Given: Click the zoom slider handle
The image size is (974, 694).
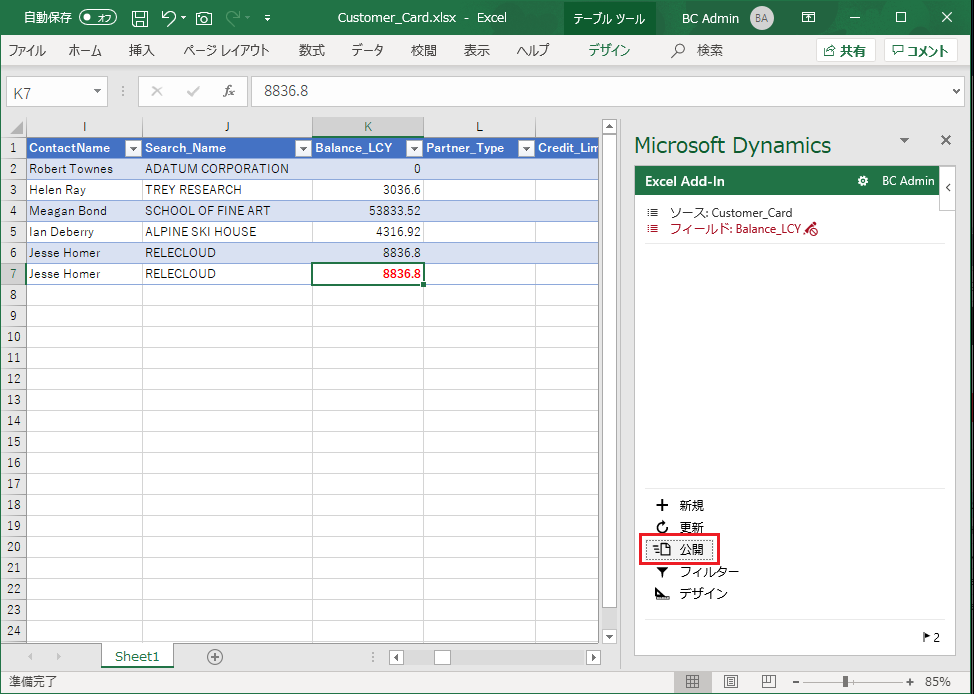Looking at the screenshot, I should 845,682.
